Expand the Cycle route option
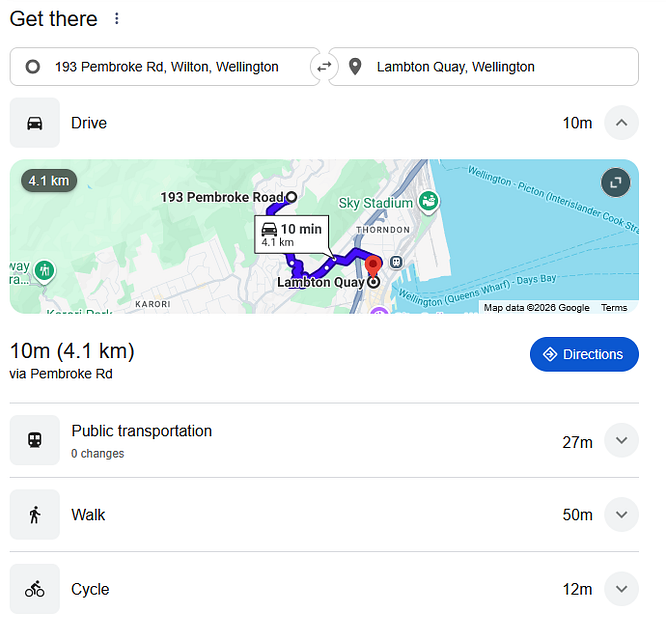The image size is (666, 640). (x=621, y=589)
